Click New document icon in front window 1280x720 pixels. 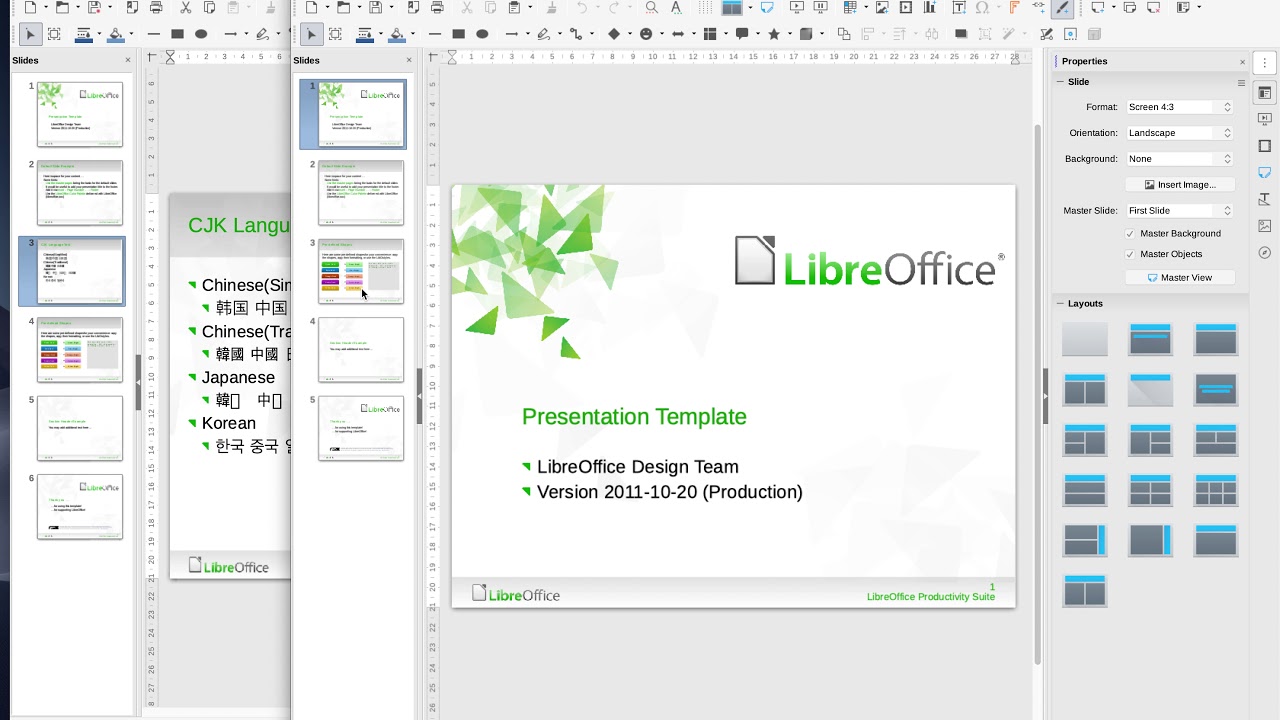[311, 7]
